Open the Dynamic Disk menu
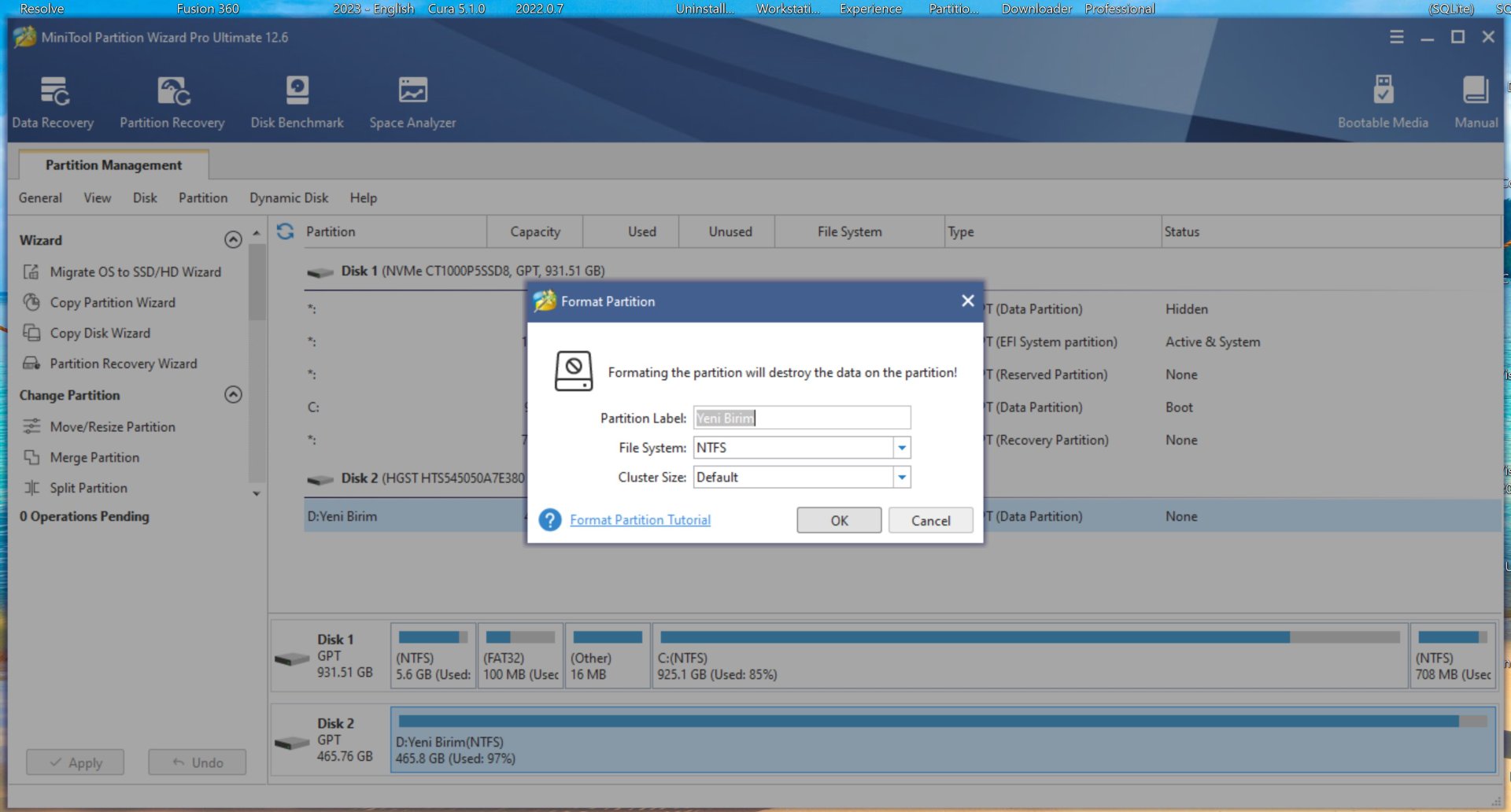Screen dimensions: 1511x812 [289, 198]
